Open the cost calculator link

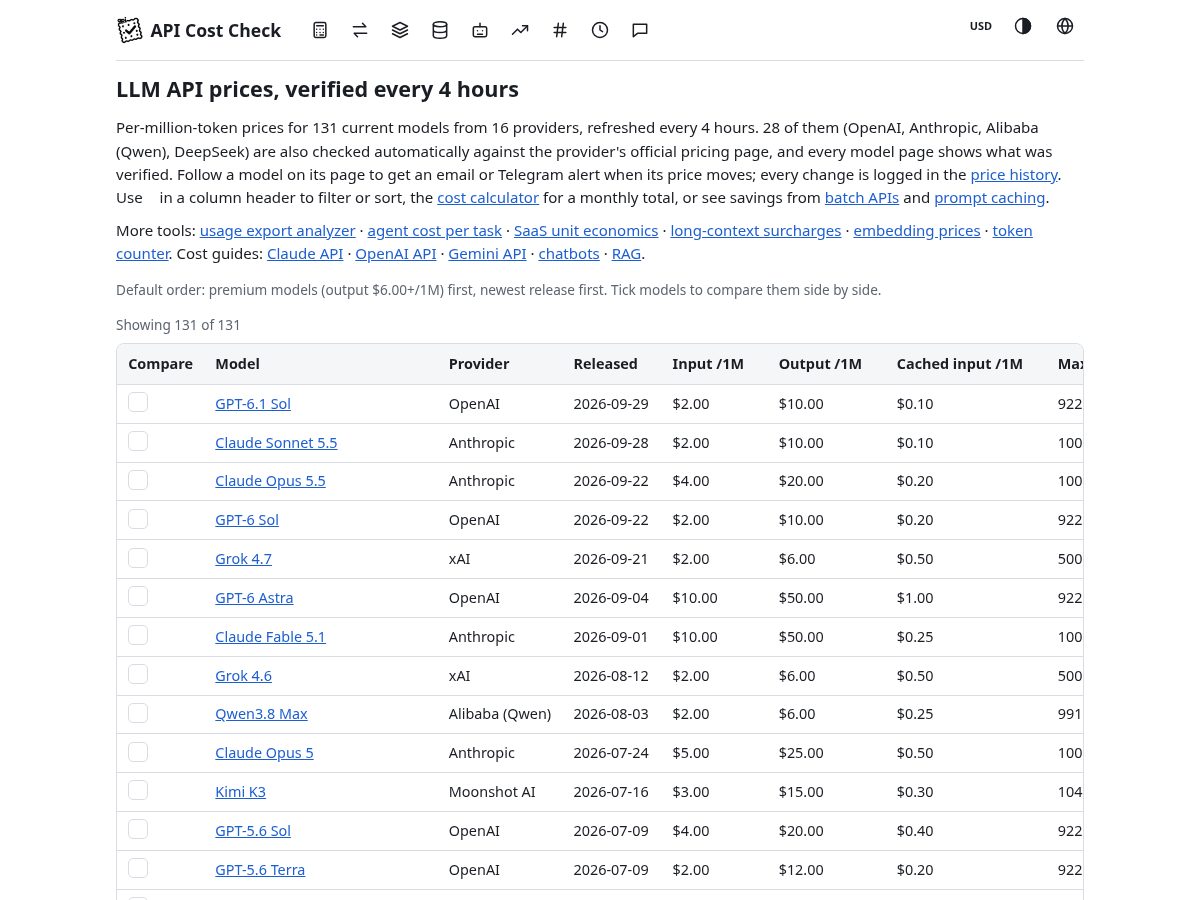pyautogui.click(x=488, y=198)
